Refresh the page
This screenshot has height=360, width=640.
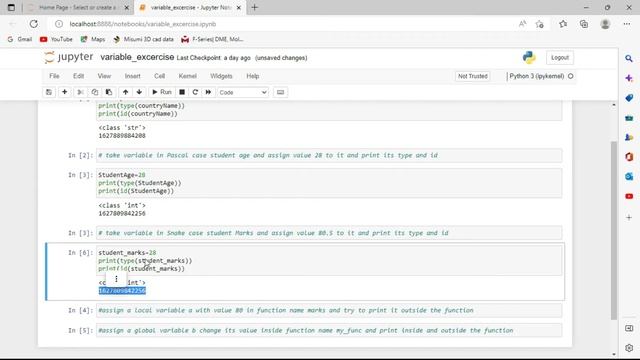(x=33, y=24)
